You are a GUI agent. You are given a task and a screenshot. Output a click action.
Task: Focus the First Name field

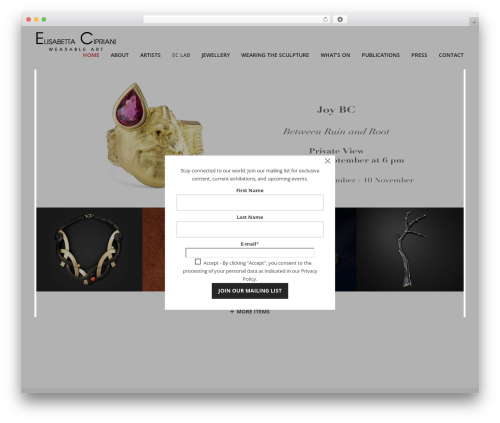click(250, 202)
